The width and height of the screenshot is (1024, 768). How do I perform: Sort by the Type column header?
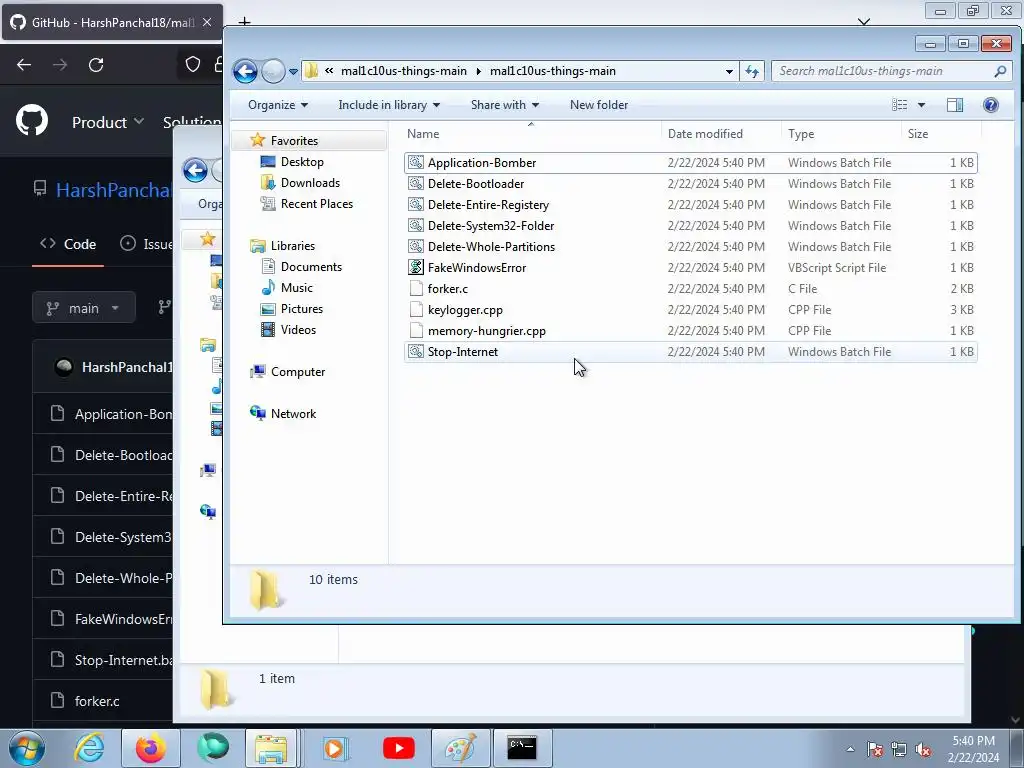tap(801, 134)
